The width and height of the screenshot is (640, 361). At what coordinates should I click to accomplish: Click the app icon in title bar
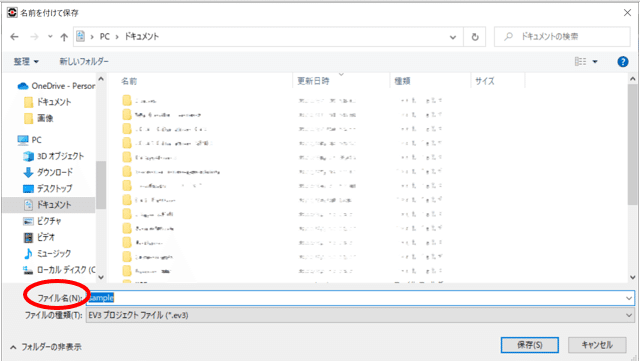pyautogui.click(x=12, y=13)
